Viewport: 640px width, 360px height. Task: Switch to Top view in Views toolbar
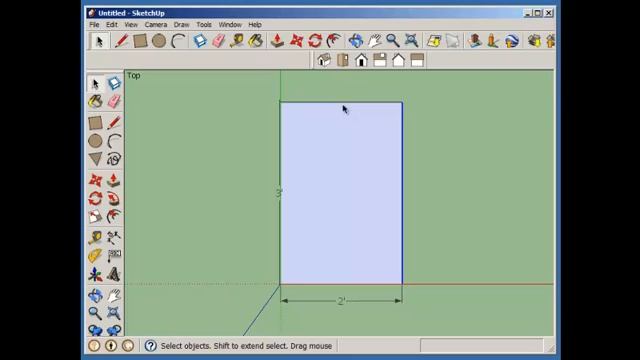[343, 60]
